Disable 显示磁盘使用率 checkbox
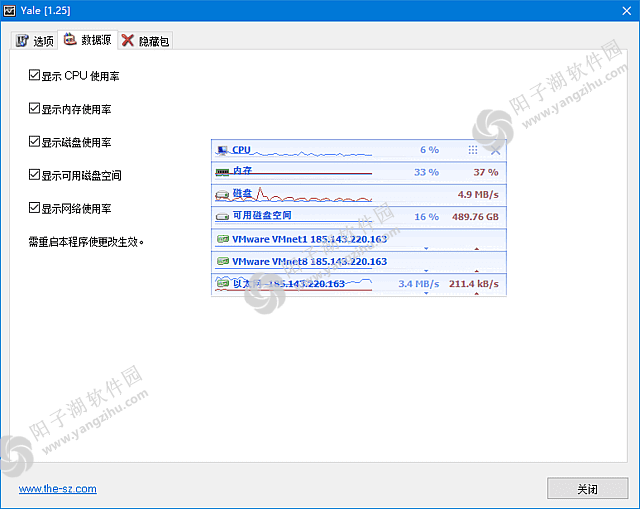640x509 pixels. 34,142
